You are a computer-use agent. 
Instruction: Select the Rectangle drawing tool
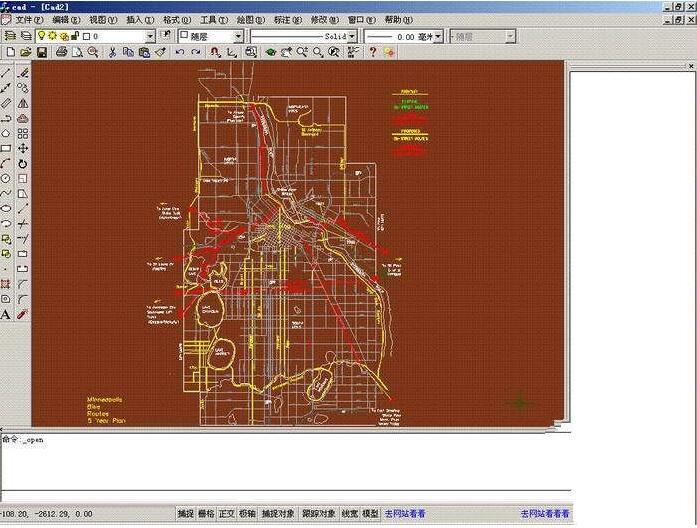[6, 148]
